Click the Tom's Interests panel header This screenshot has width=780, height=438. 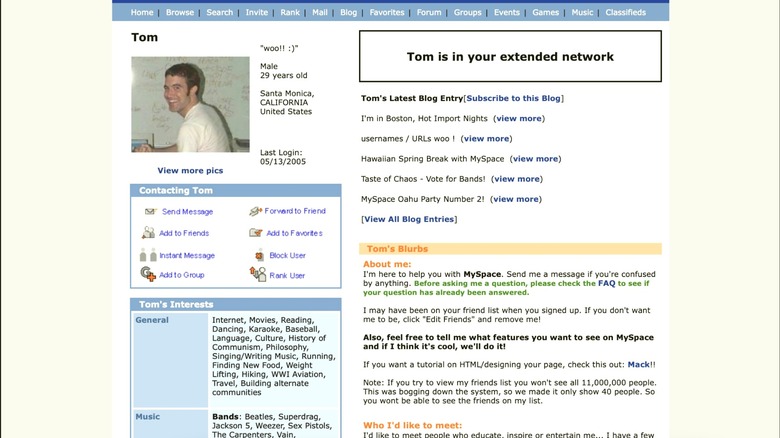(x=236, y=304)
